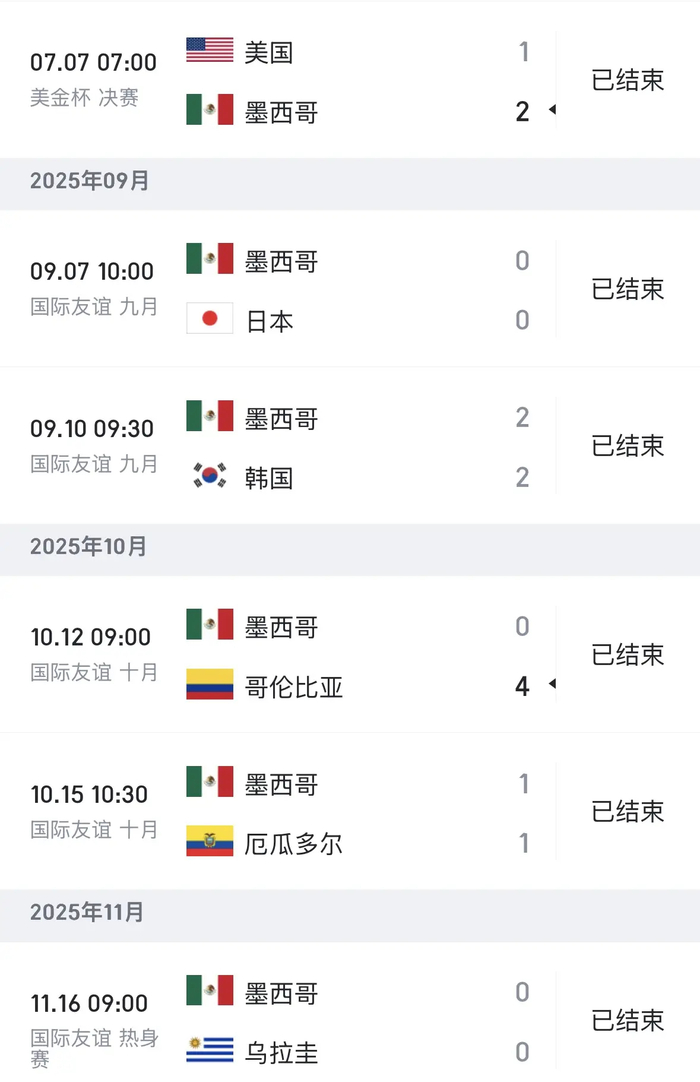Tap 已结束 status for 09.10 match

[628, 446]
